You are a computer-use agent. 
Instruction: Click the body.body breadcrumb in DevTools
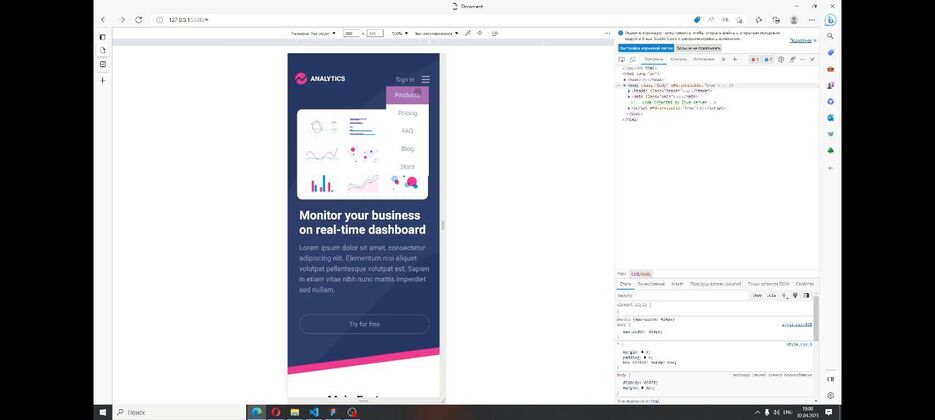click(x=641, y=274)
